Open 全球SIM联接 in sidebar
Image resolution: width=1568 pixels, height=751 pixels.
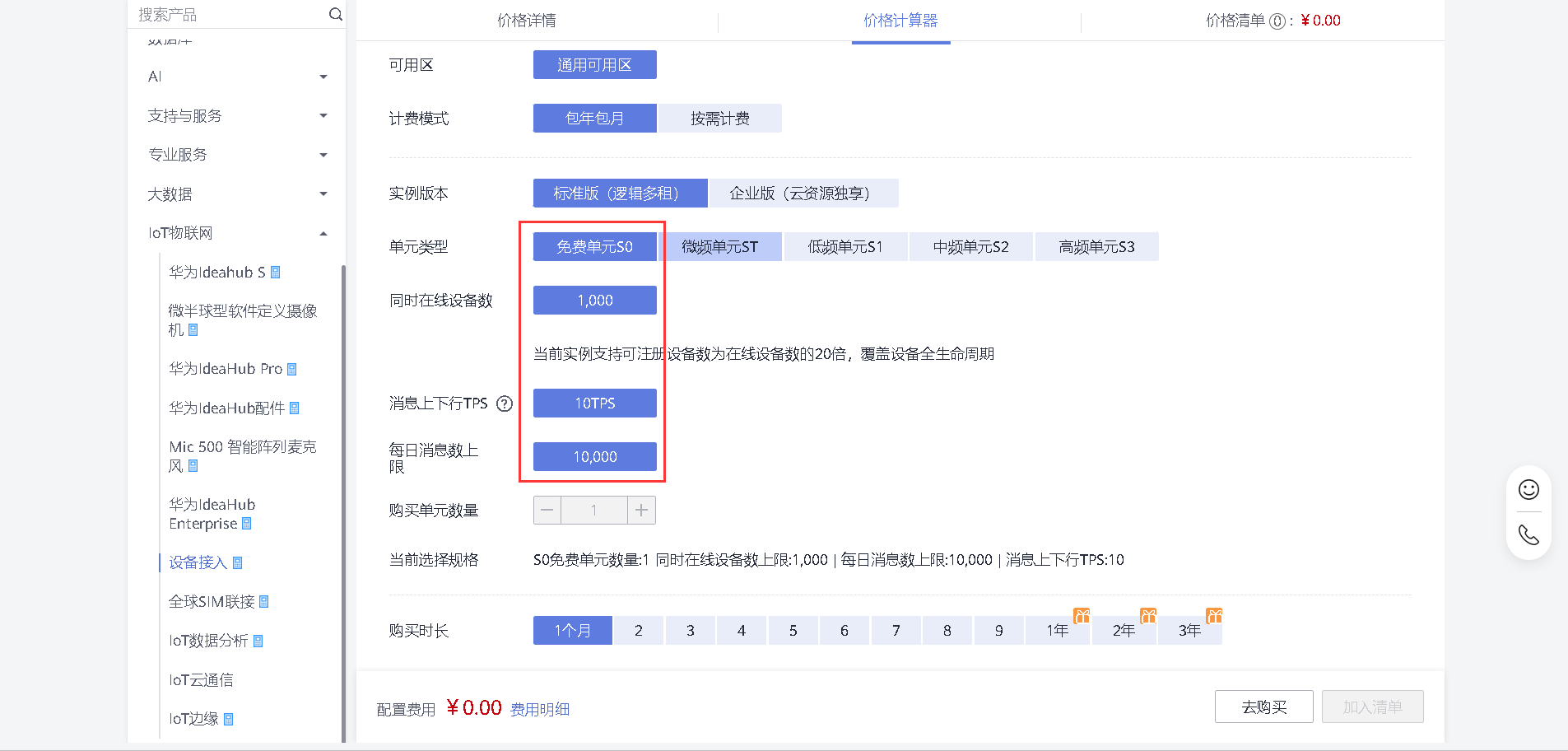(212, 602)
